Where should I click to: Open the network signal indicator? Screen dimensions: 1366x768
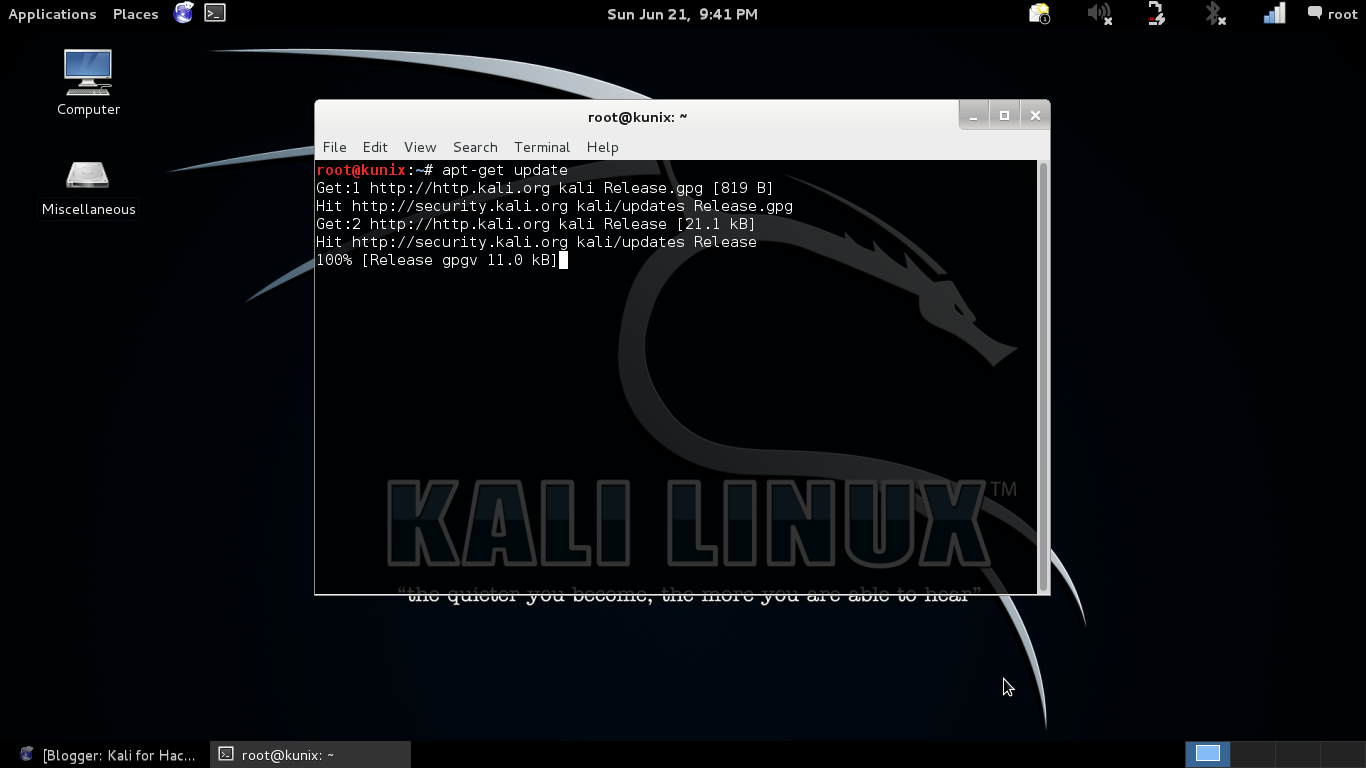click(x=1273, y=14)
